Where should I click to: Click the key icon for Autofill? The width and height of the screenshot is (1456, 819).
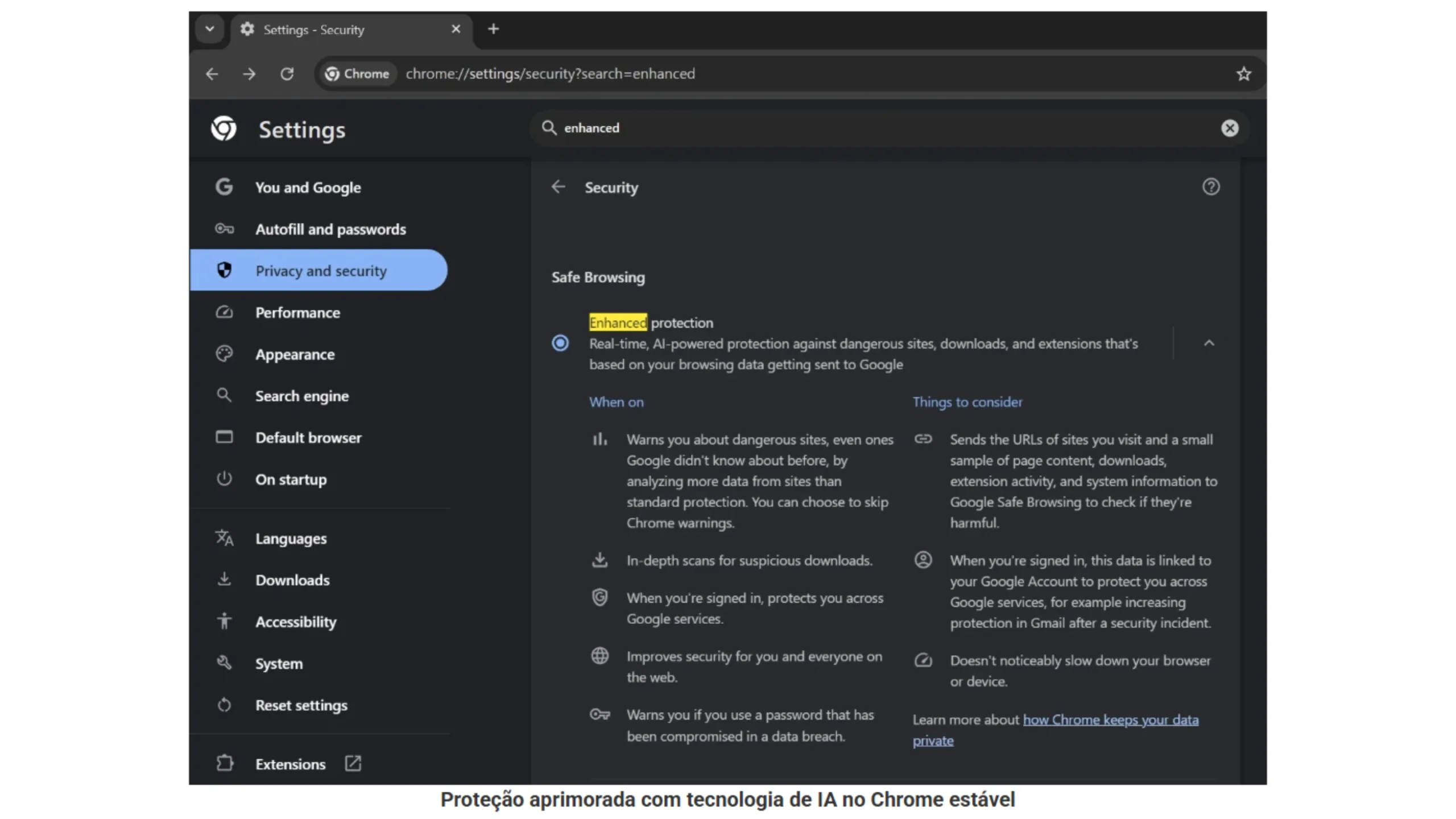coord(224,229)
